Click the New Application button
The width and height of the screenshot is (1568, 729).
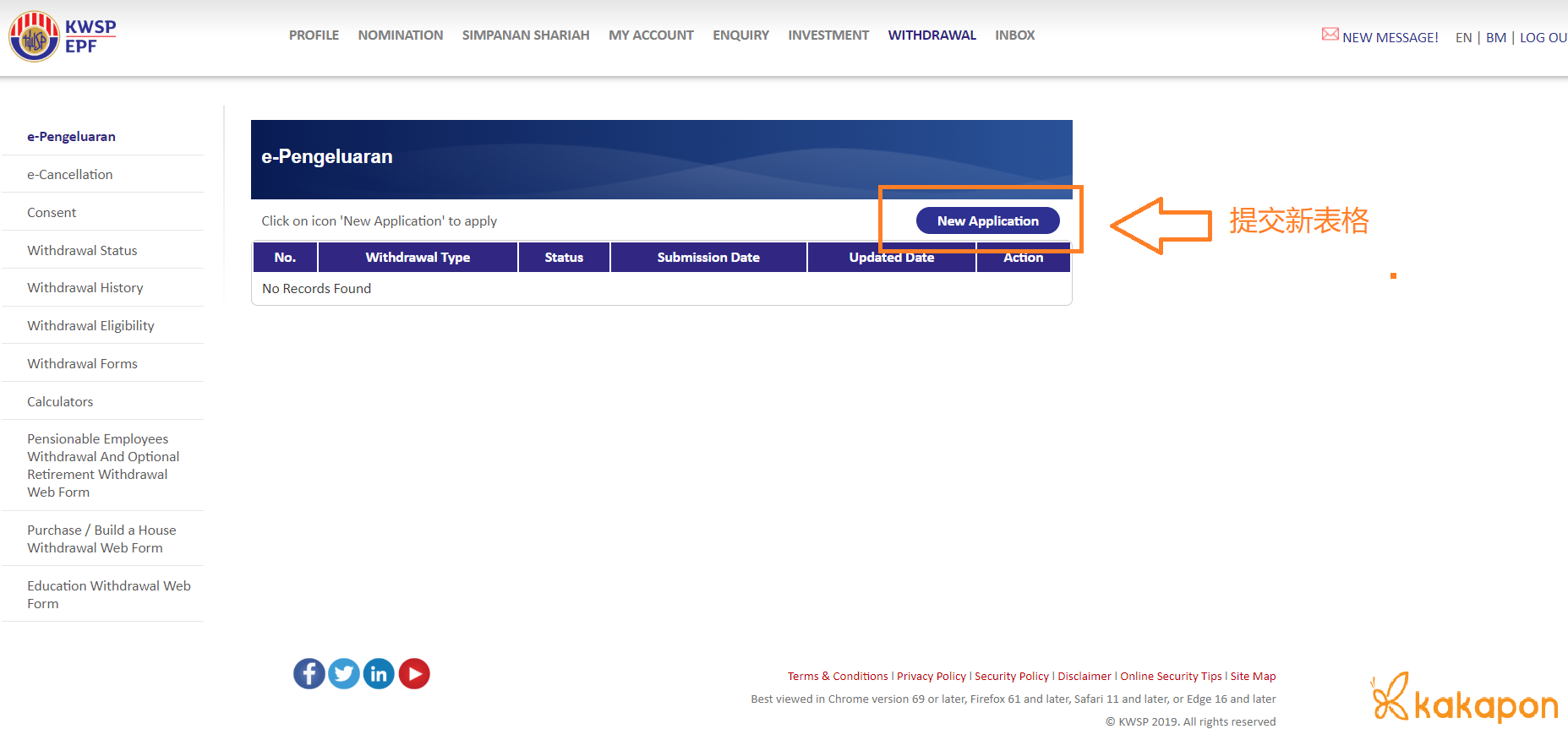(988, 220)
